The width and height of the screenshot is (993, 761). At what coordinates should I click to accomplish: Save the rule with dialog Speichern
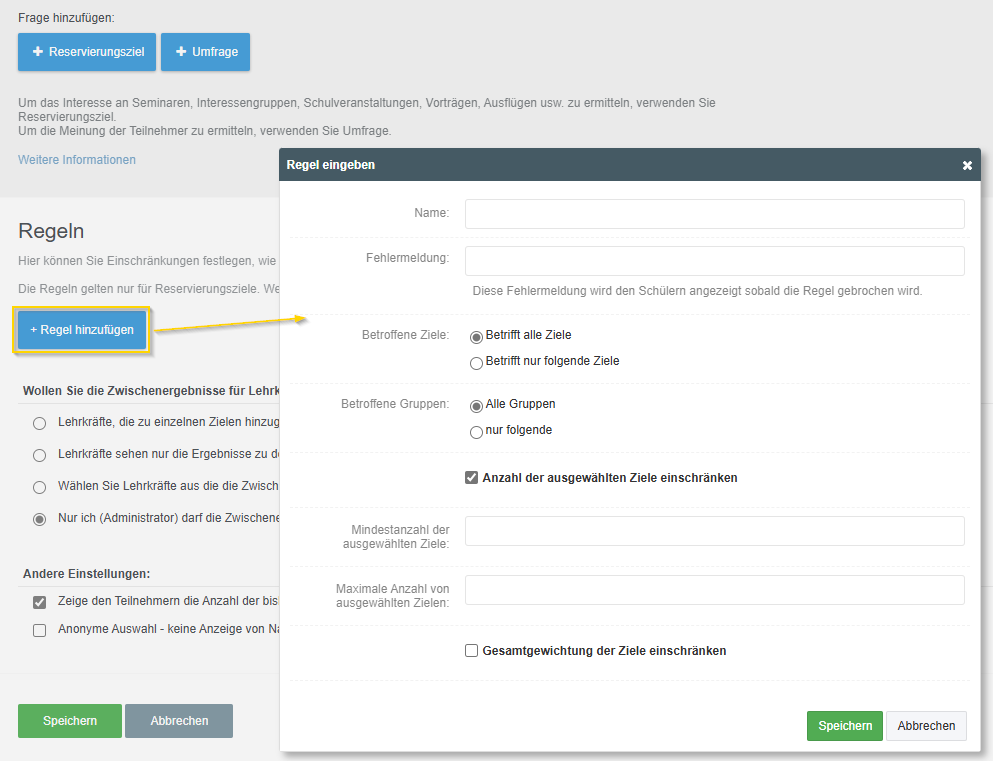coord(844,726)
